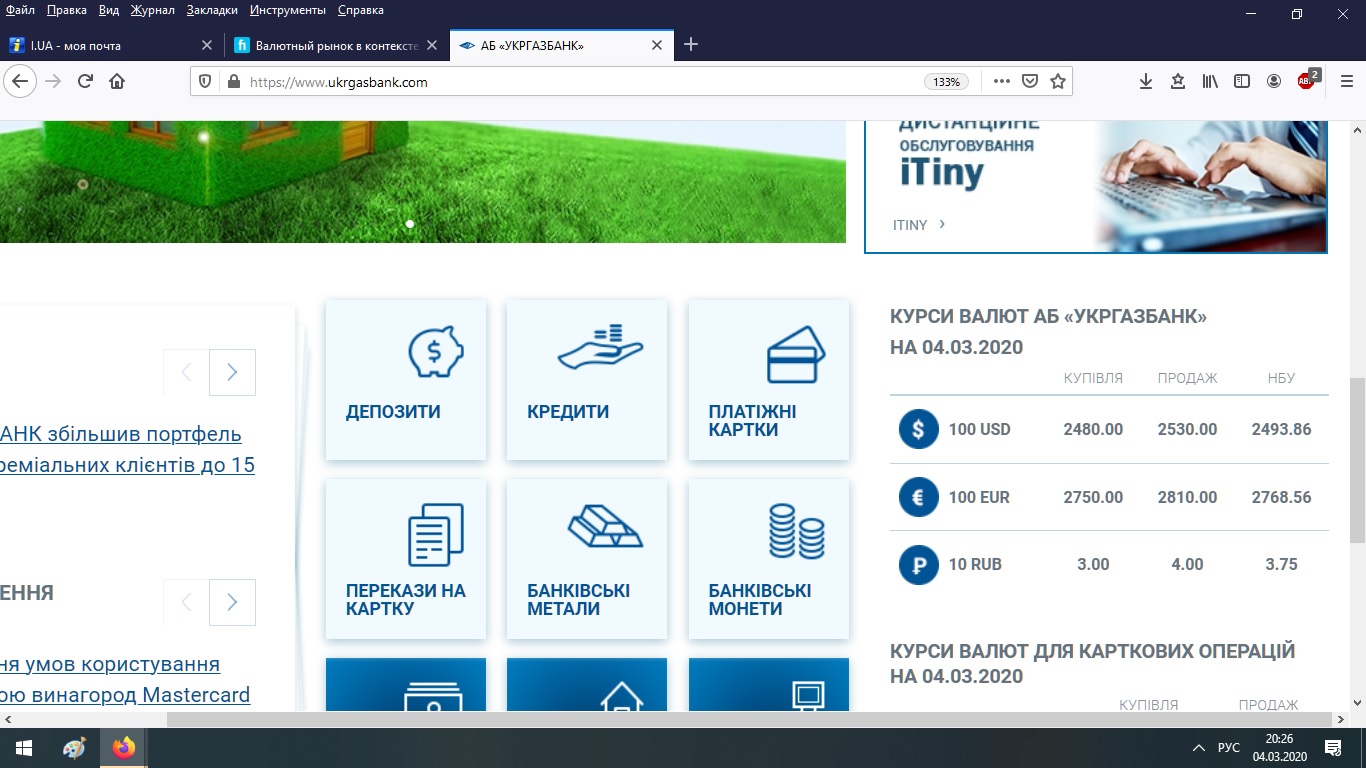Image resolution: width=1366 pixels, height=768 pixels.
Task: Open the Платіжні картки tile
Action: 769,380
